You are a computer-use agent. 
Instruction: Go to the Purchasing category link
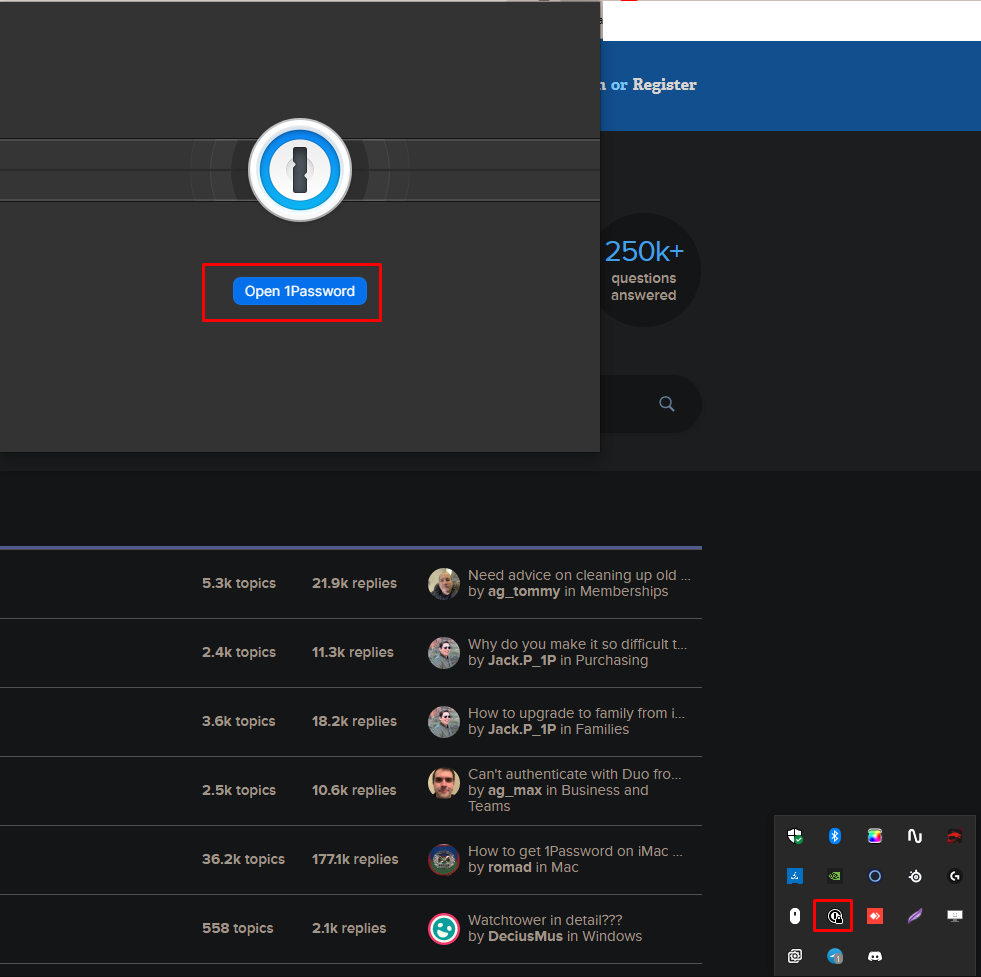click(612, 660)
